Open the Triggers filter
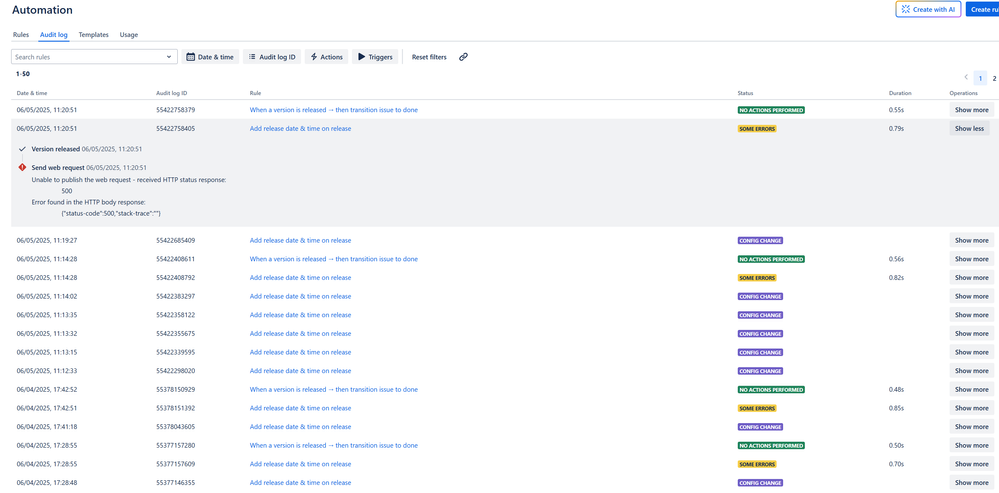The height and width of the screenshot is (493, 999). [375, 57]
